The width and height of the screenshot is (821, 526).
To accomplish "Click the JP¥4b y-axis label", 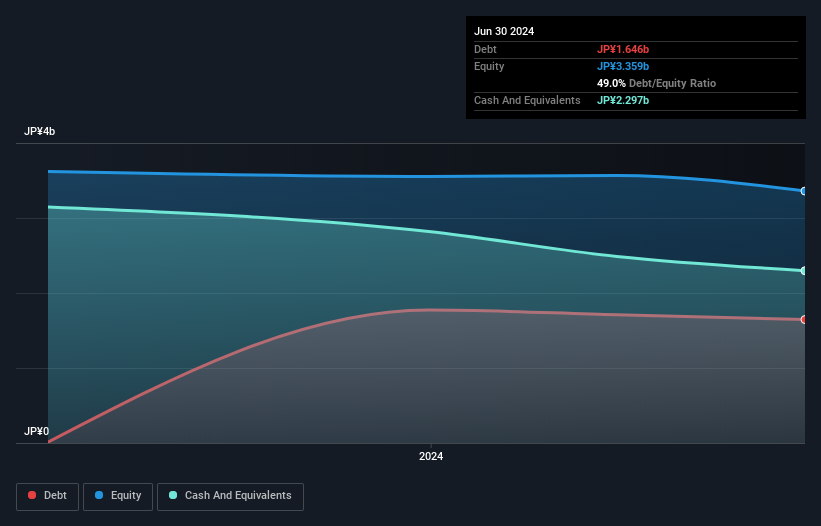I will click(39, 131).
